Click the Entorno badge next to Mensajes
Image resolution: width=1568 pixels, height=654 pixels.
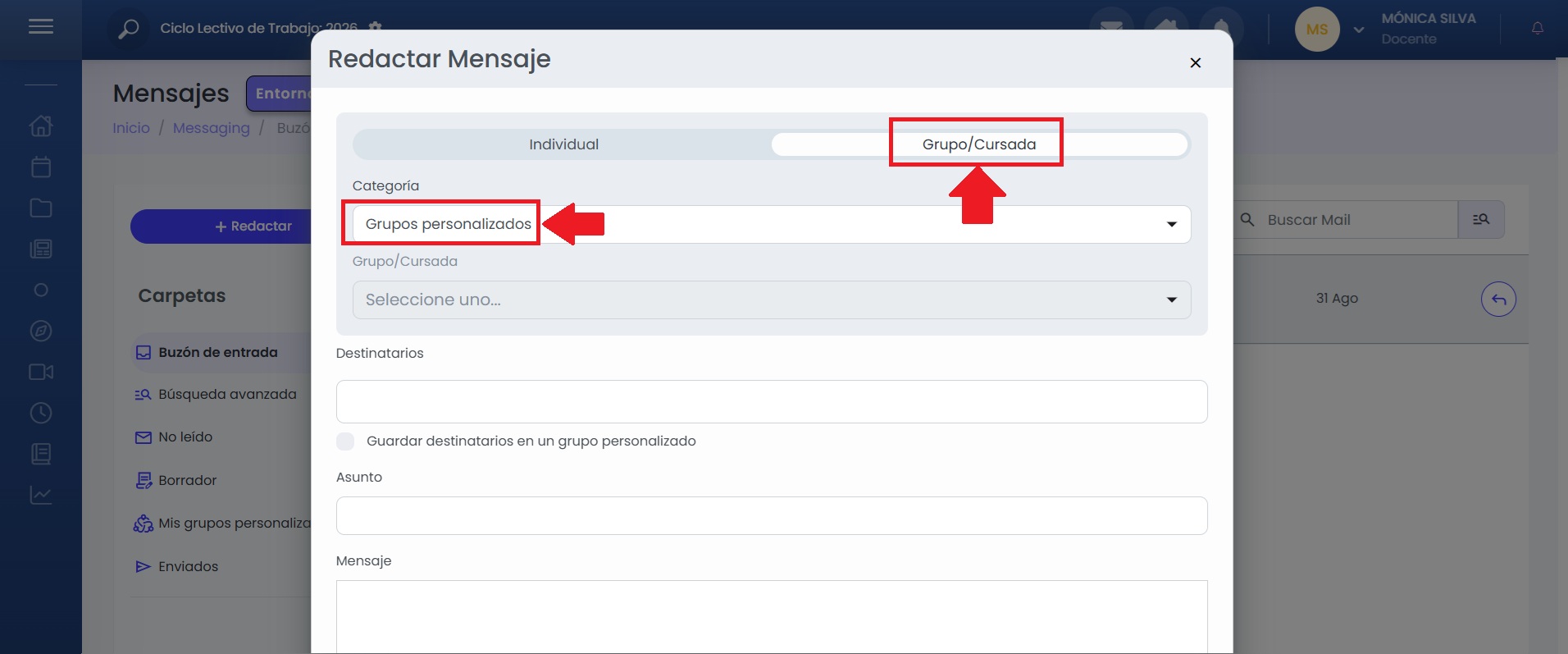280,94
